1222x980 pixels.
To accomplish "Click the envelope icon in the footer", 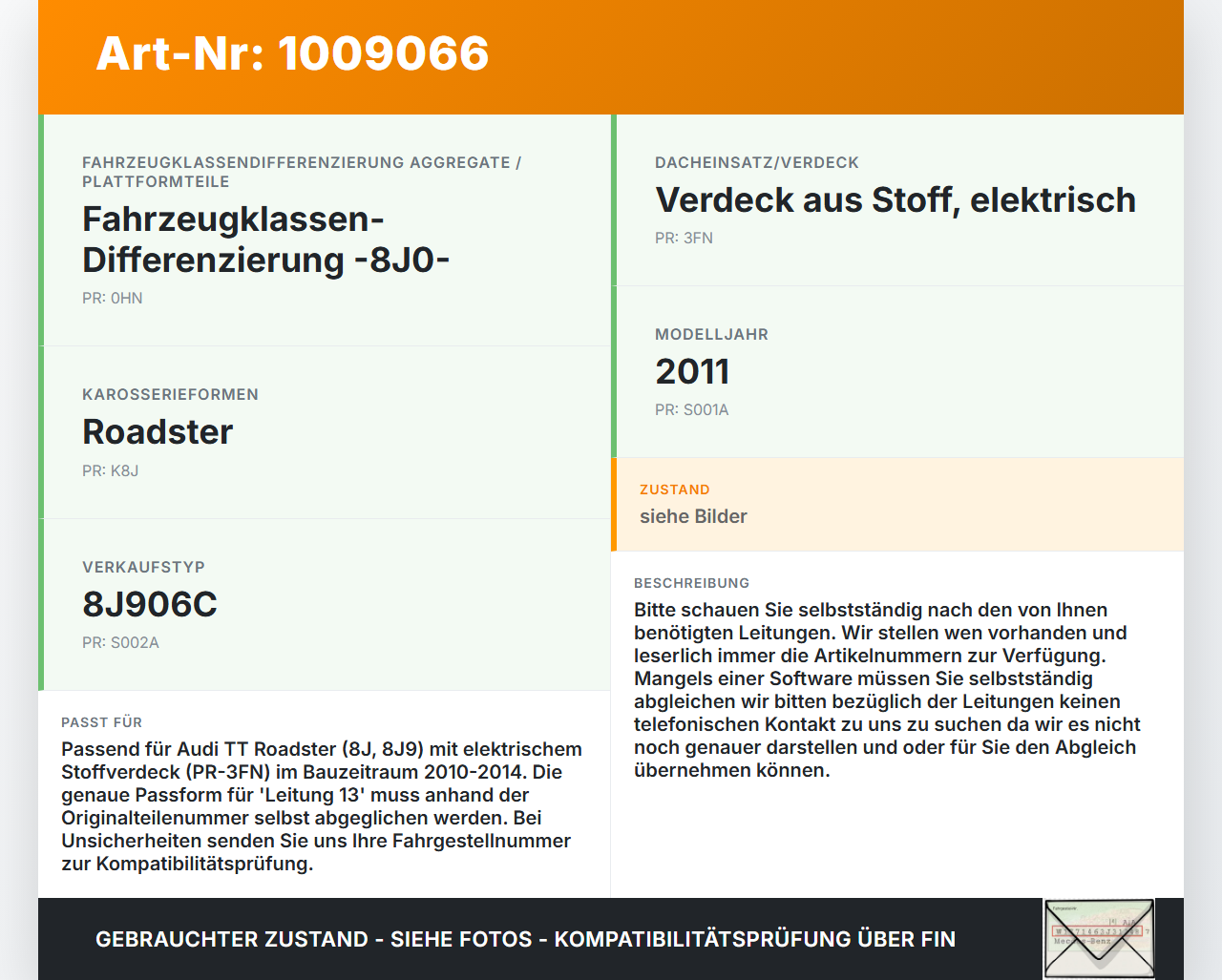I will coord(1099,939).
